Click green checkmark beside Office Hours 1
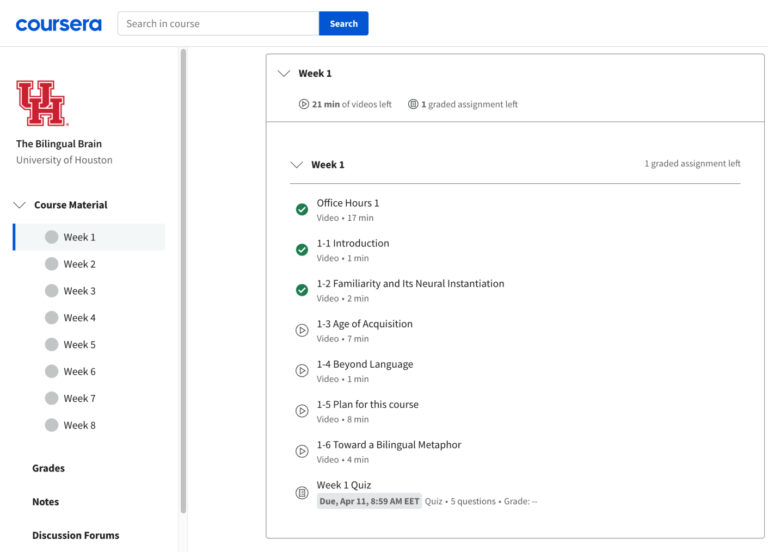The image size is (768, 552). tap(302, 209)
